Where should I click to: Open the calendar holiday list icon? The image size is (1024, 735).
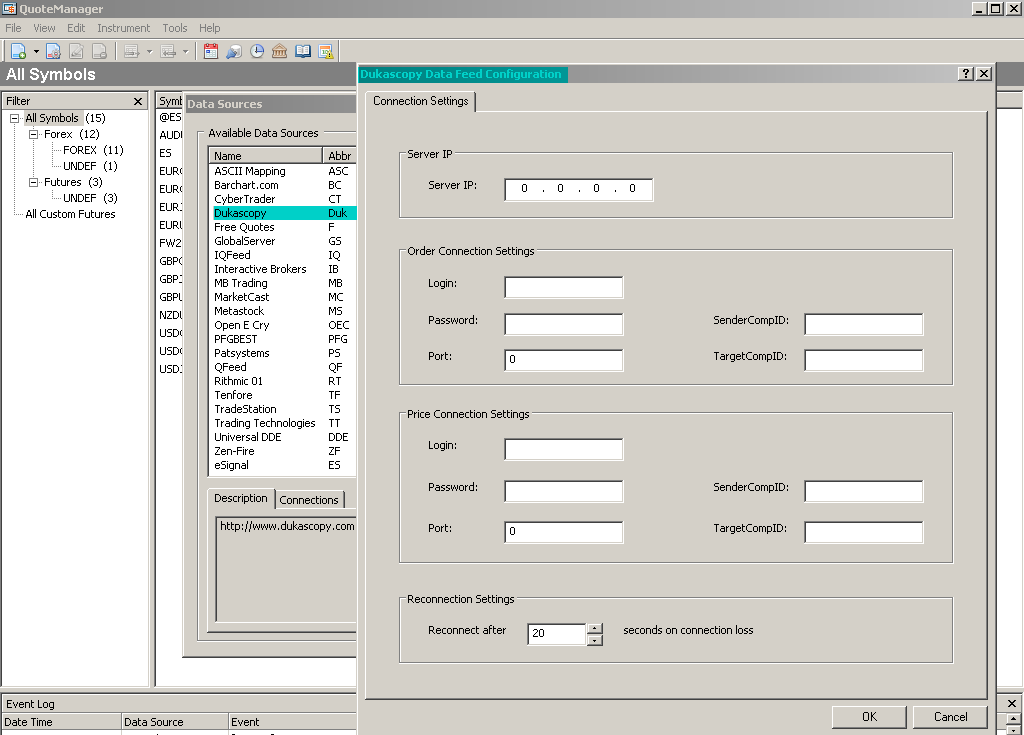click(211, 51)
